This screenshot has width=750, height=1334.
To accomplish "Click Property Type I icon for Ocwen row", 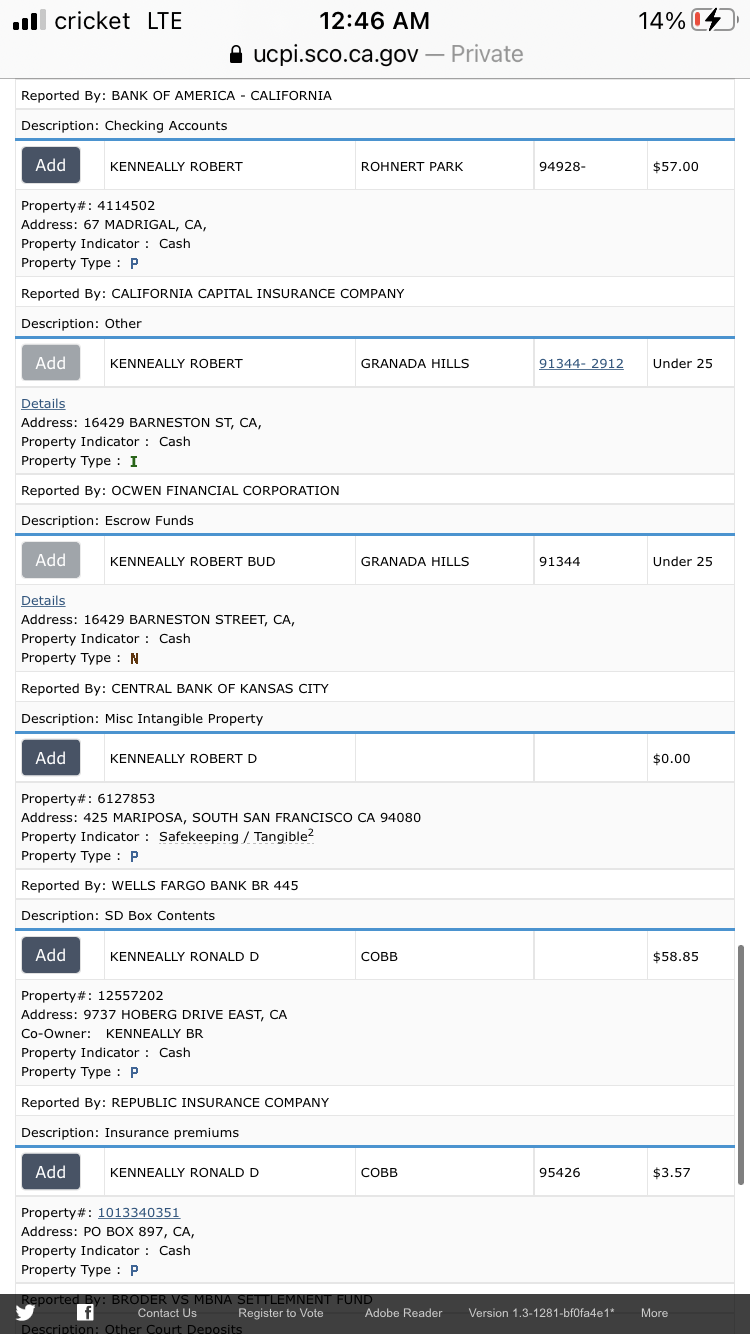I will coord(134,461).
